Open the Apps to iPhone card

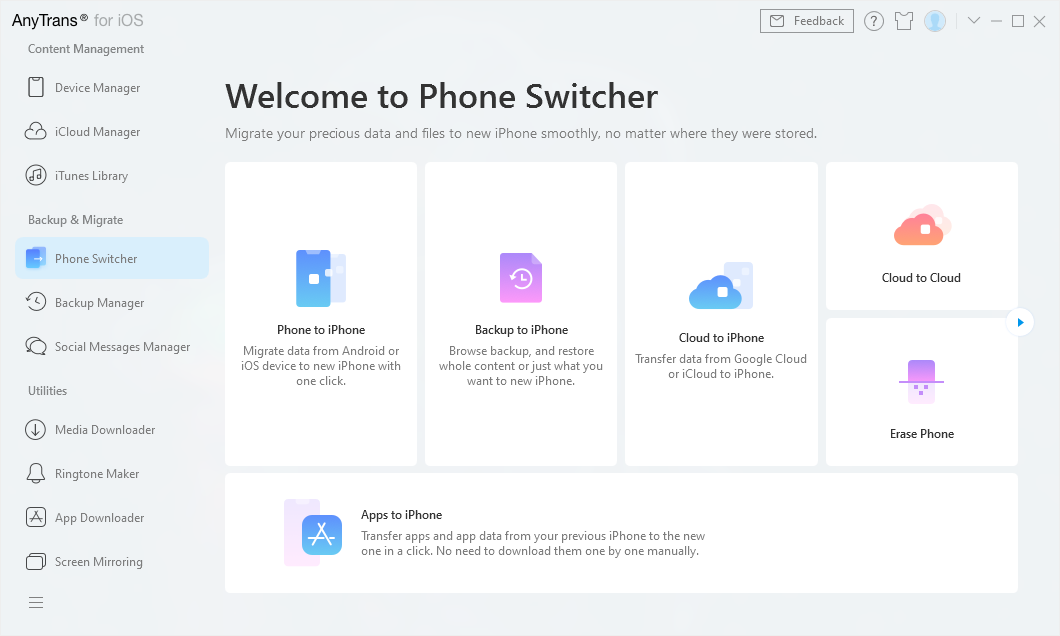tap(621, 533)
